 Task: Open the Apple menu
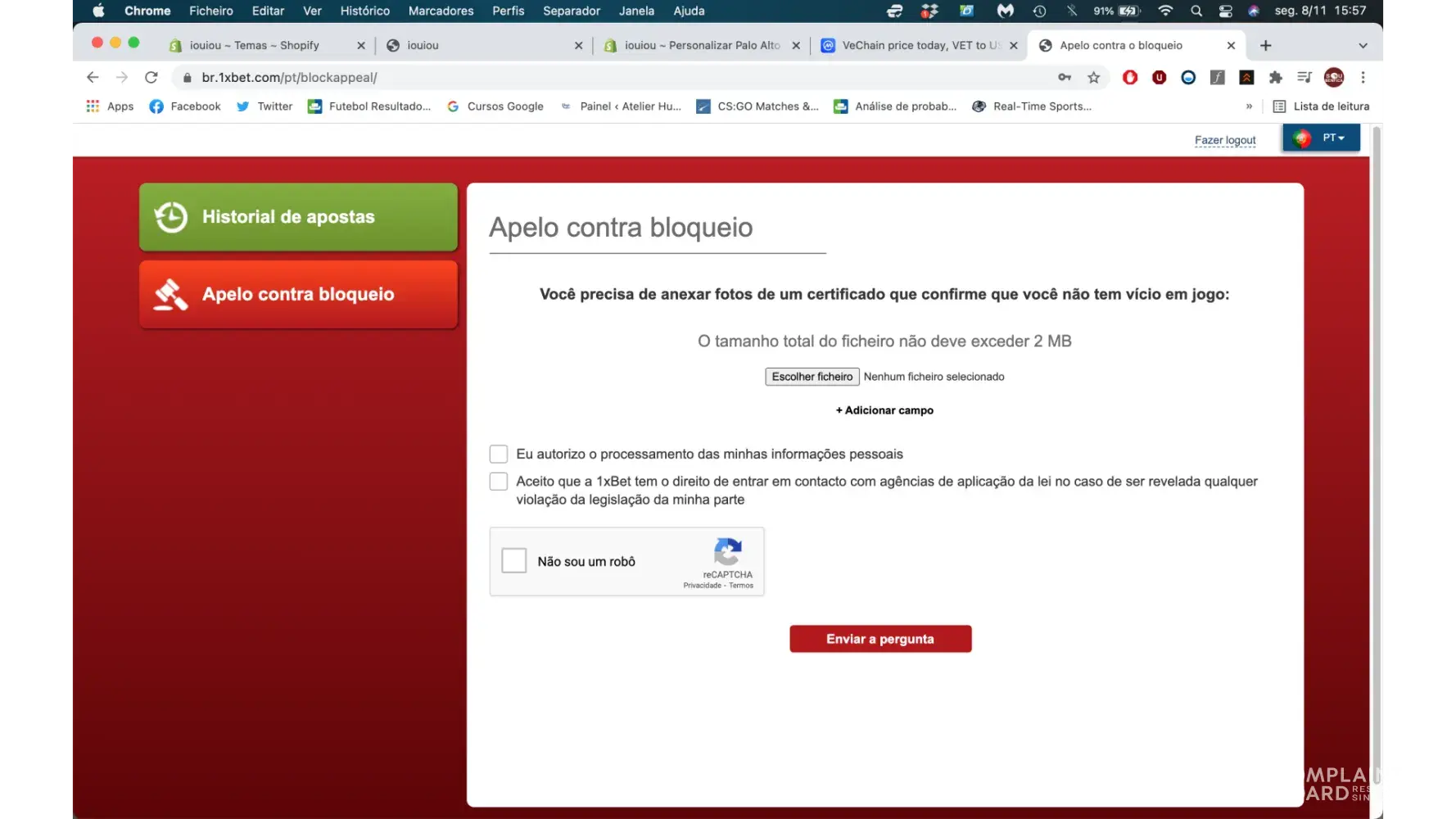click(x=98, y=11)
